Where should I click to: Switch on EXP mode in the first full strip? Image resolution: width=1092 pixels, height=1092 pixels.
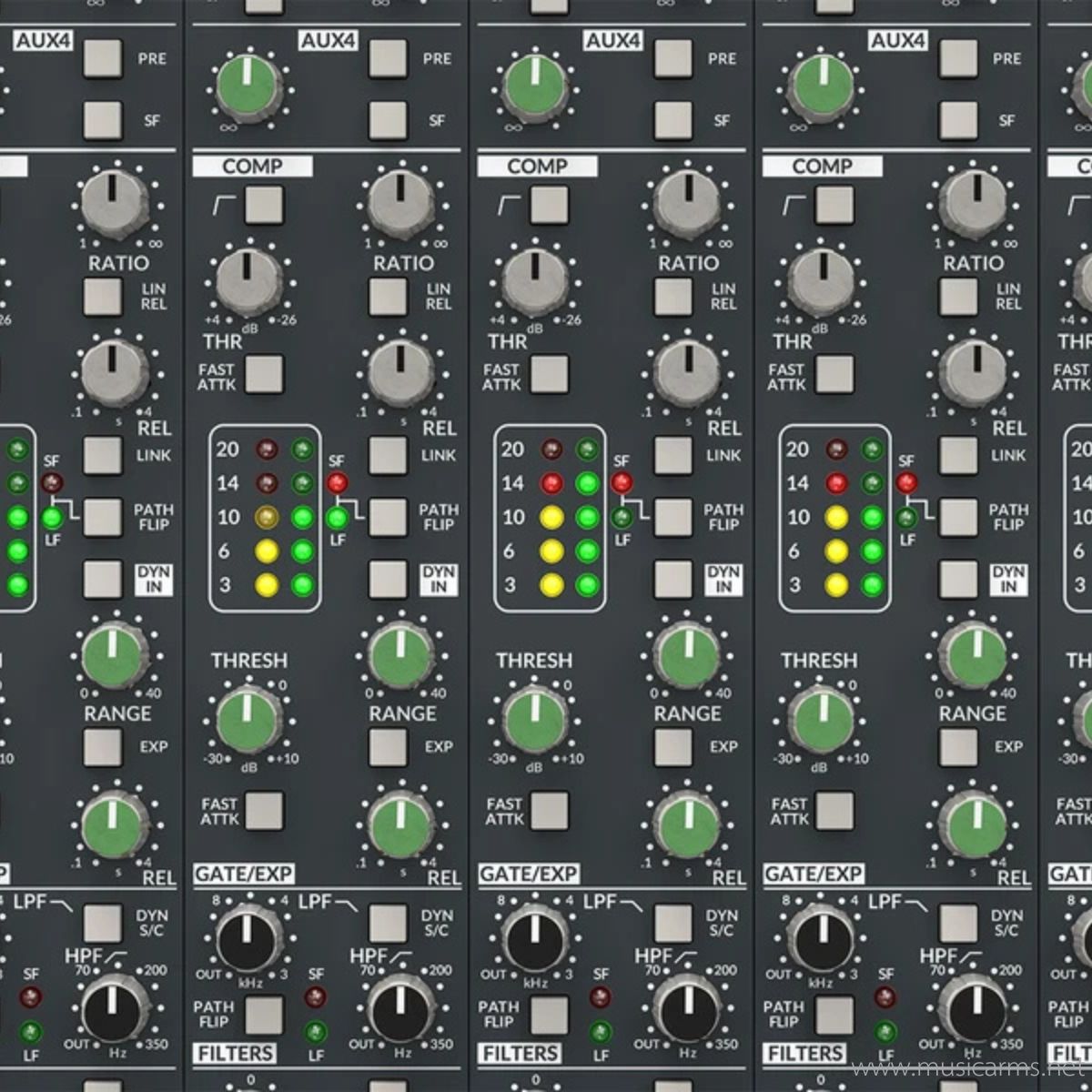(x=389, y=747)
